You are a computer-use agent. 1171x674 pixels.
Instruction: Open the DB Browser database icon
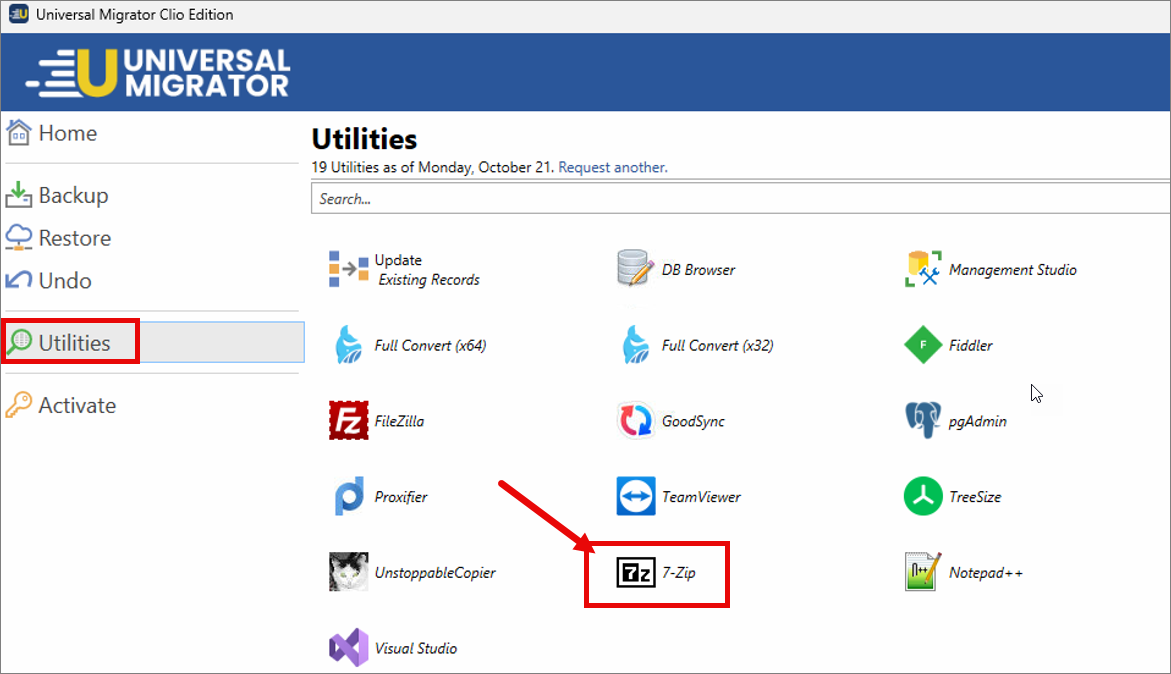pos(636,269)
